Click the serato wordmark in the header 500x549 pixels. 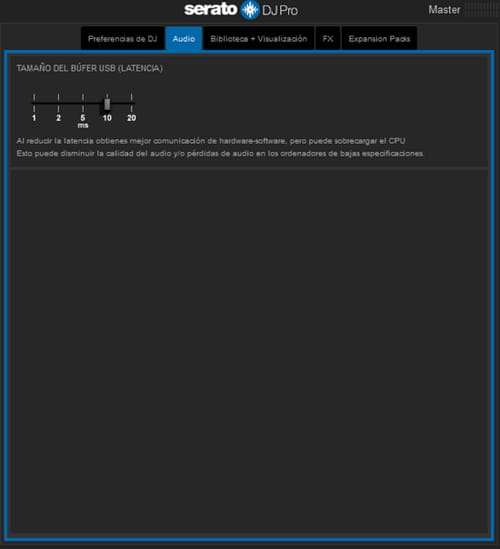[211, 9]
